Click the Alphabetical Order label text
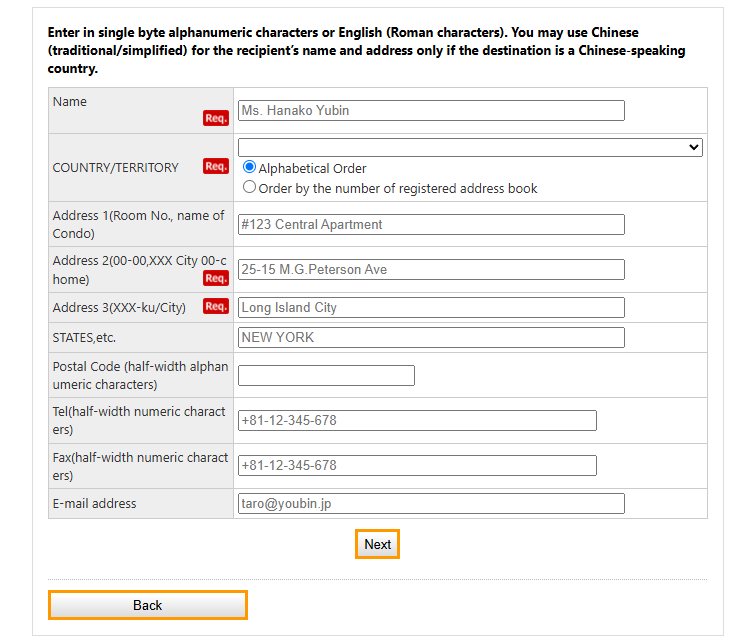This screenshot has width=752, height=636. click(312, 169)
